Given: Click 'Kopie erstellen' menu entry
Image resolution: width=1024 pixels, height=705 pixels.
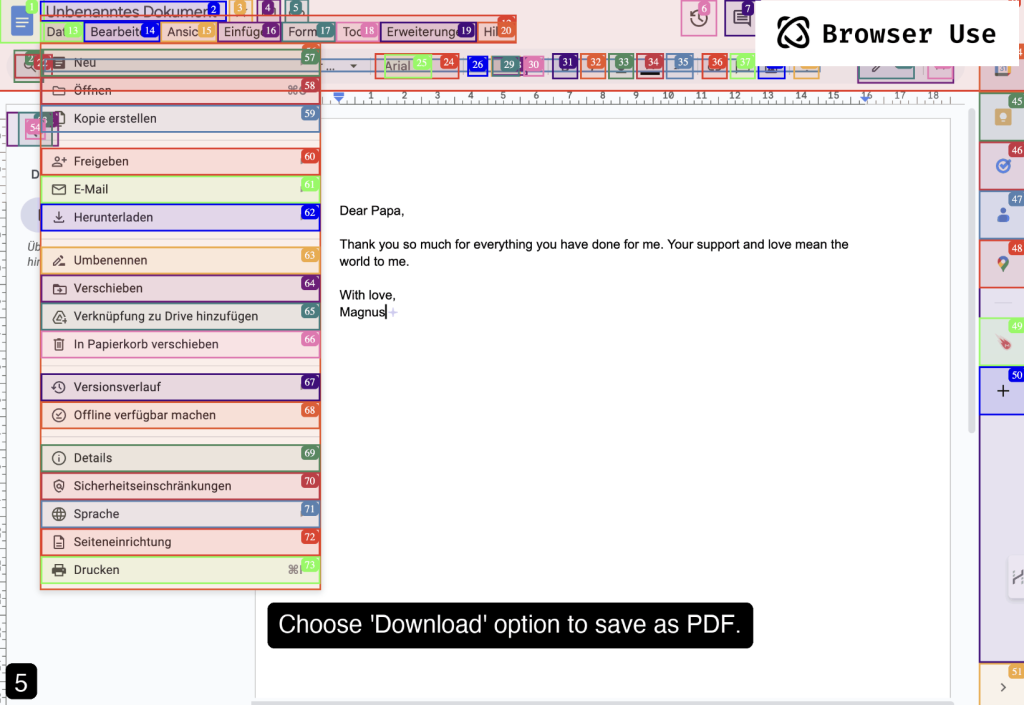Looking at the screenshot, I should [x=180, y=118].
